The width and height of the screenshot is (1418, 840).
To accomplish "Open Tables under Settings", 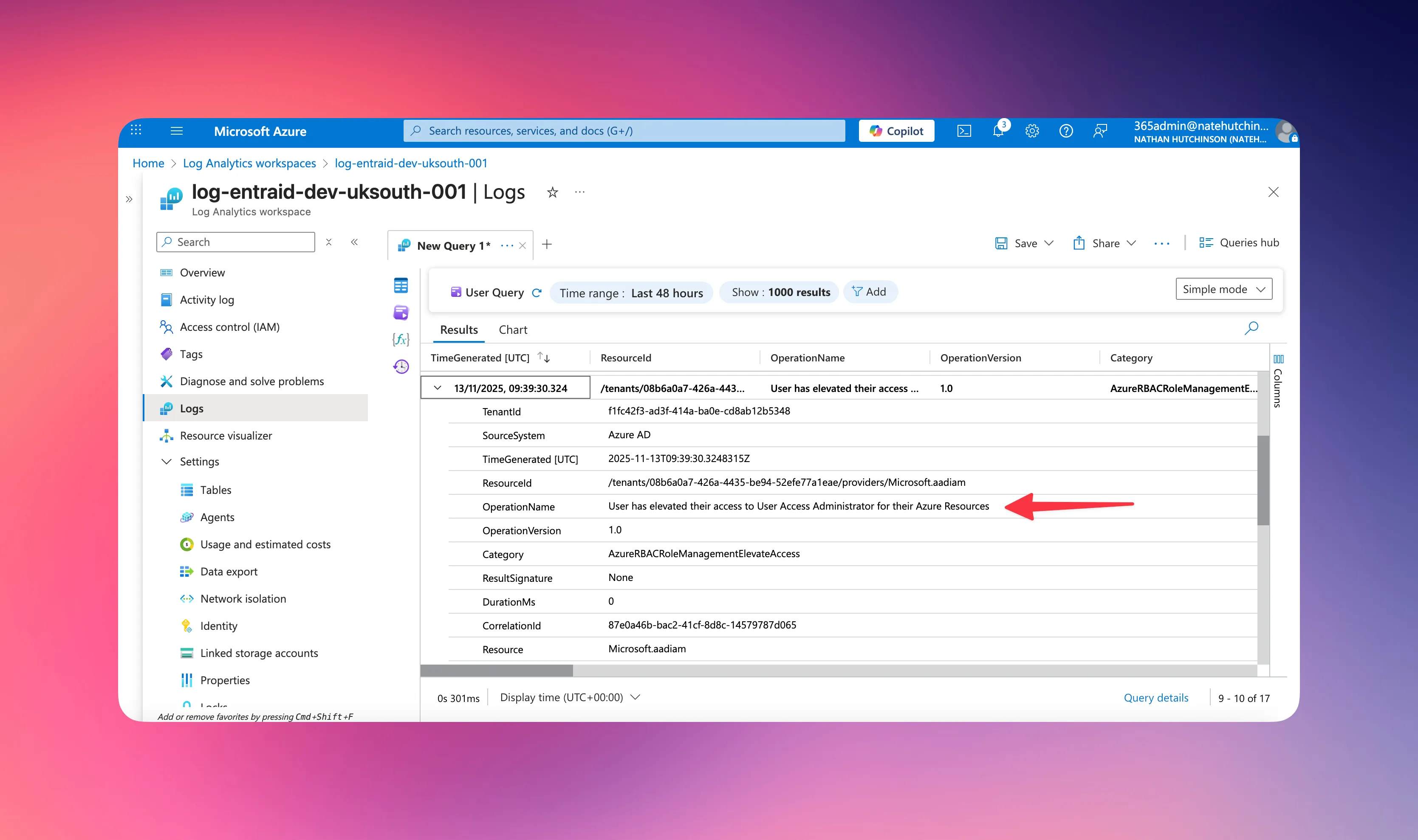I will tap(215, 490).
